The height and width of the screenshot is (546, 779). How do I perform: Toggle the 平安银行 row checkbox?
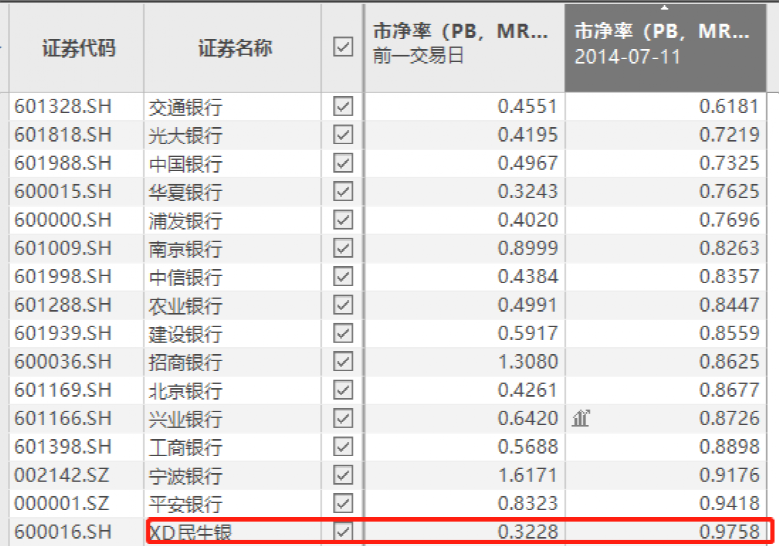(343, 503)
